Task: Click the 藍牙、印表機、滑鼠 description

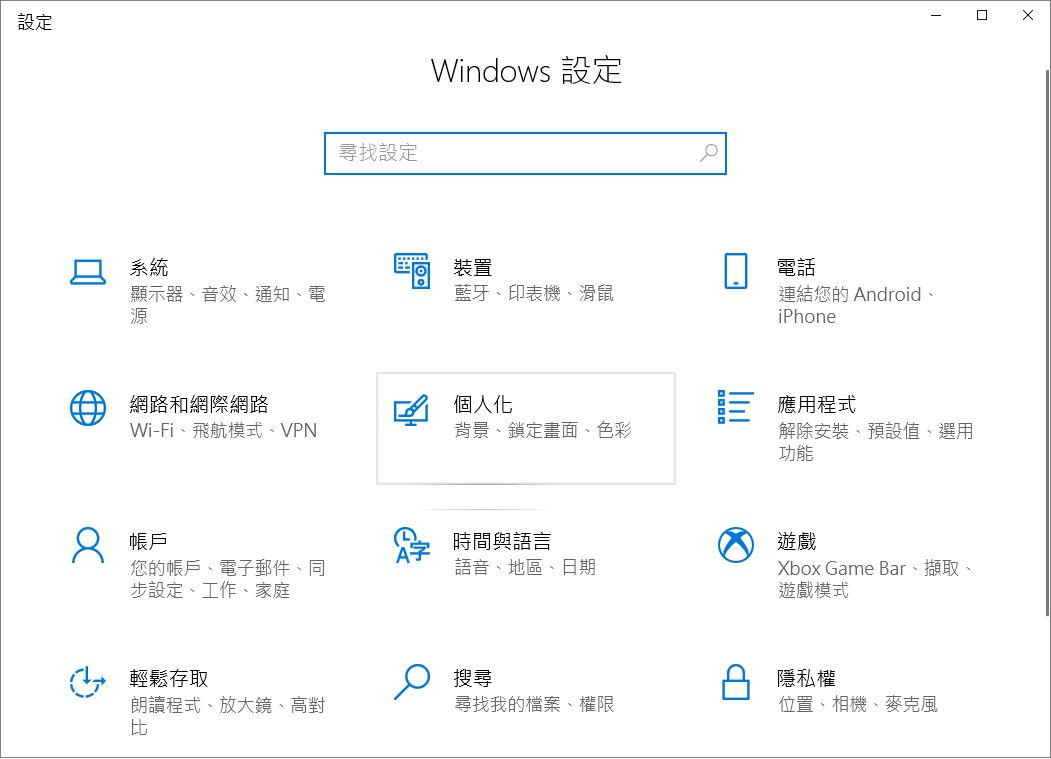Action: [534, 294]
